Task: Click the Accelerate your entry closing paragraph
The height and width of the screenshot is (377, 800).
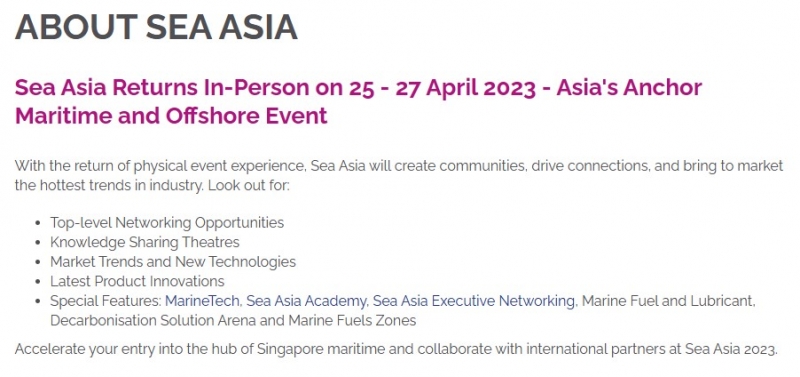Action: tap(396, 350)
